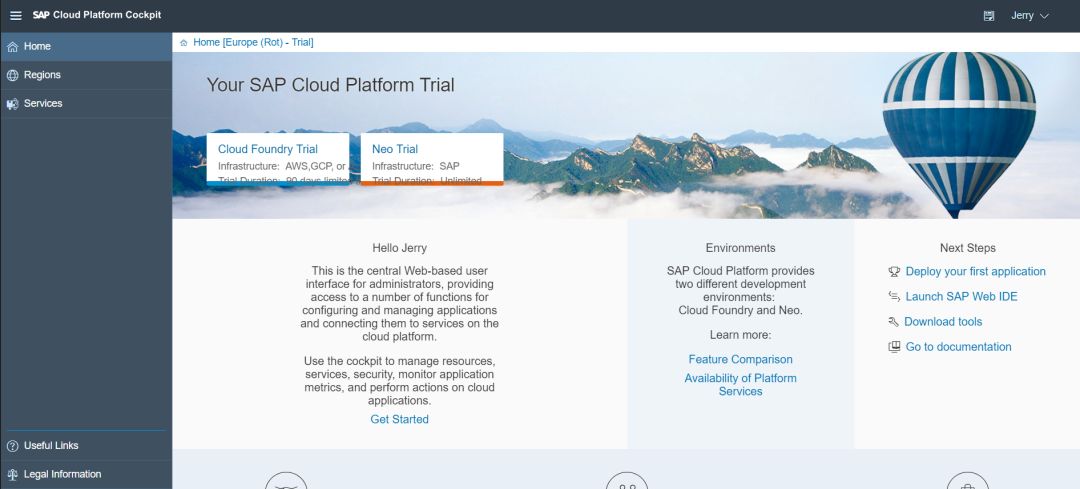Click Deploy your first application link

pos(975,271)
